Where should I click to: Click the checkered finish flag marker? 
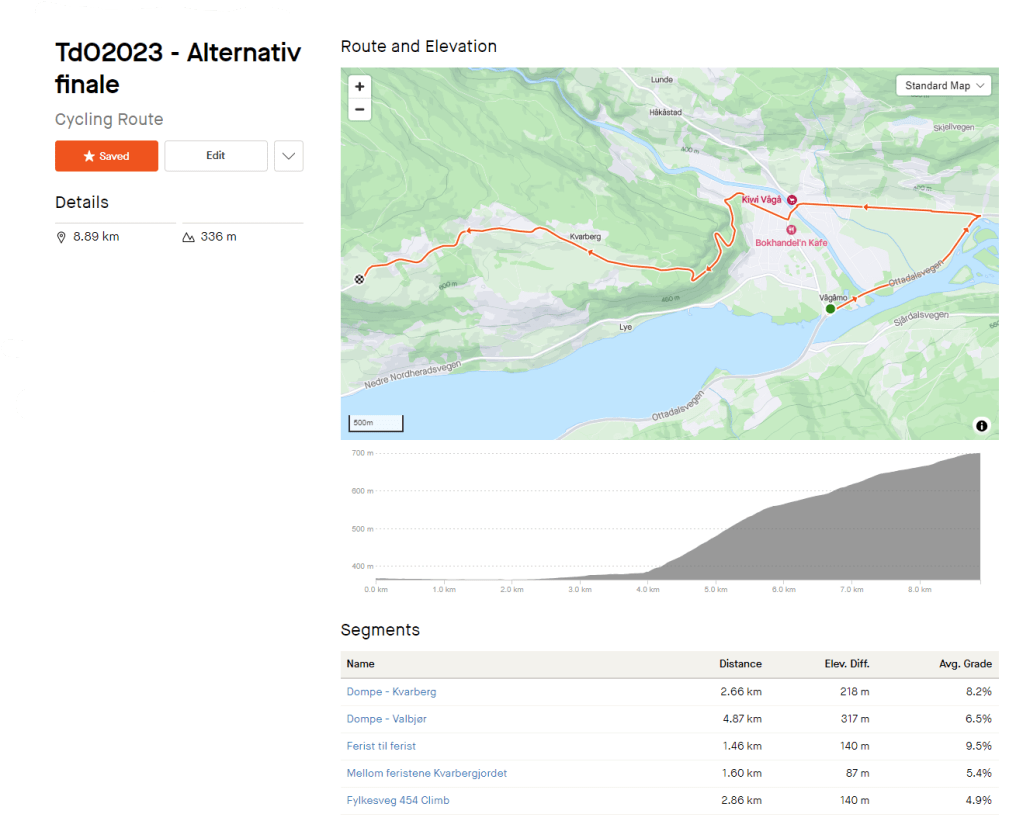[x=359, y=280]
